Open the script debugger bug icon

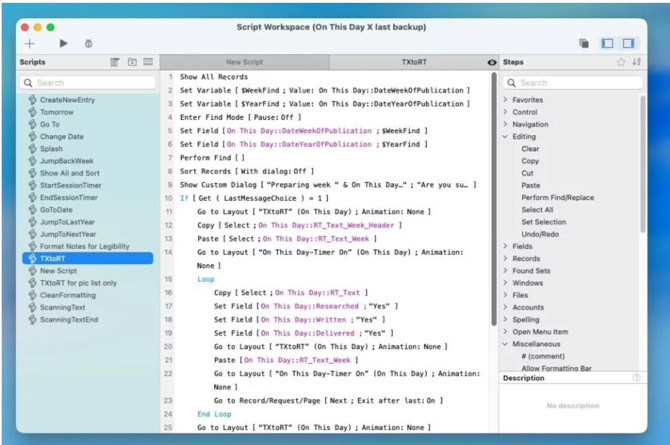[89, 44]
